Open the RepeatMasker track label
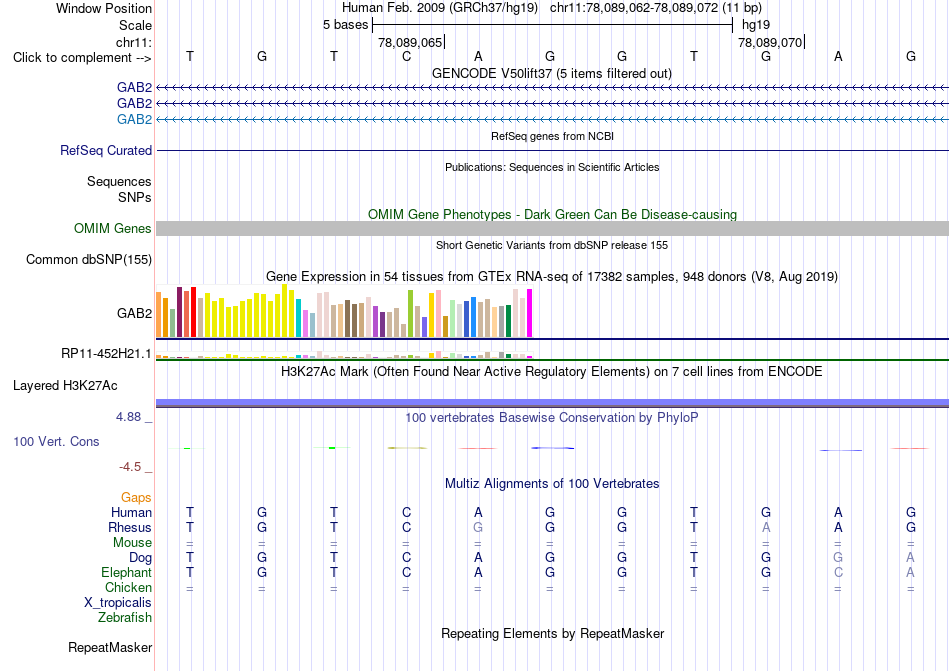This screenshot has height=671, width=950. pos(110,648)
